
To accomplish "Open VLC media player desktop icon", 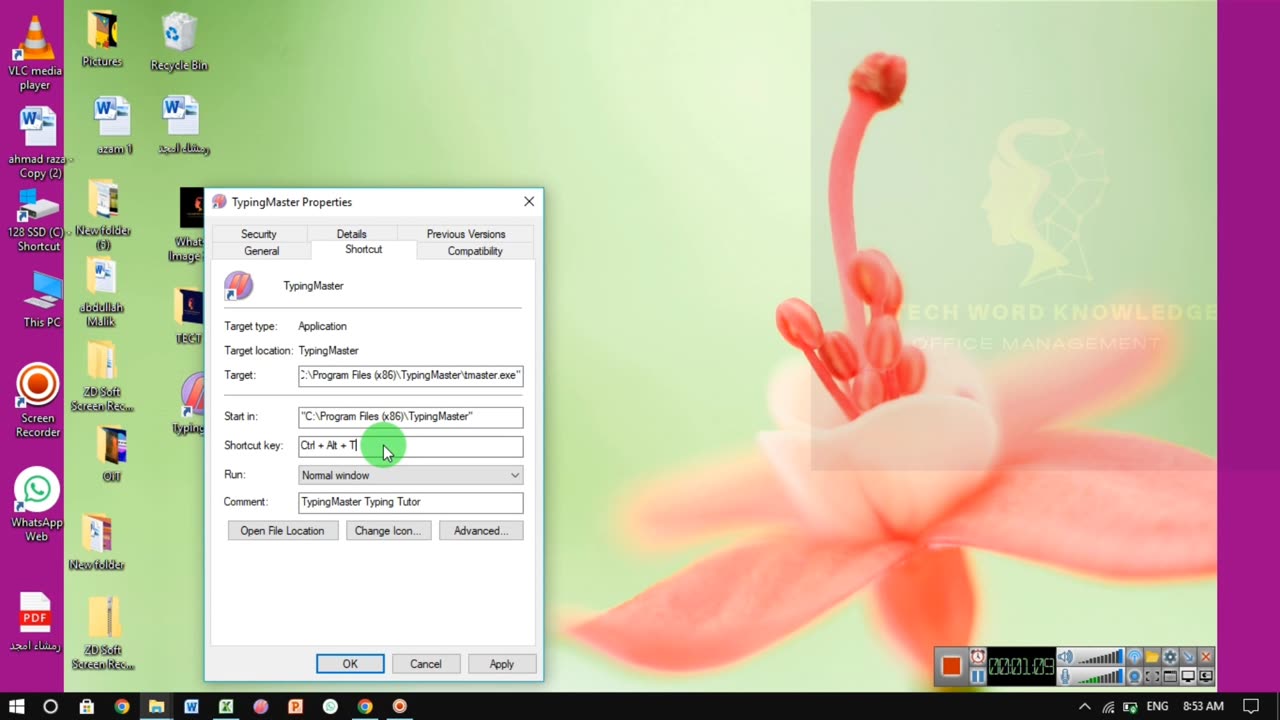I will coord(35,54).
